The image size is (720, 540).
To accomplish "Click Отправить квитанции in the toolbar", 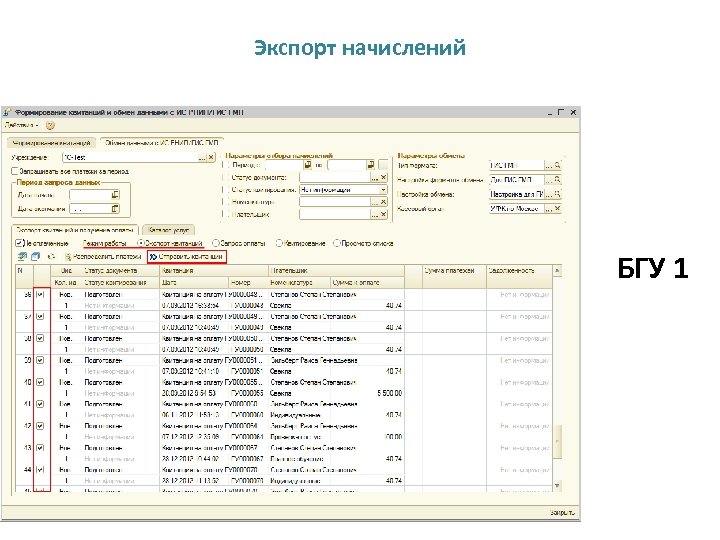I will click(187, 257).
